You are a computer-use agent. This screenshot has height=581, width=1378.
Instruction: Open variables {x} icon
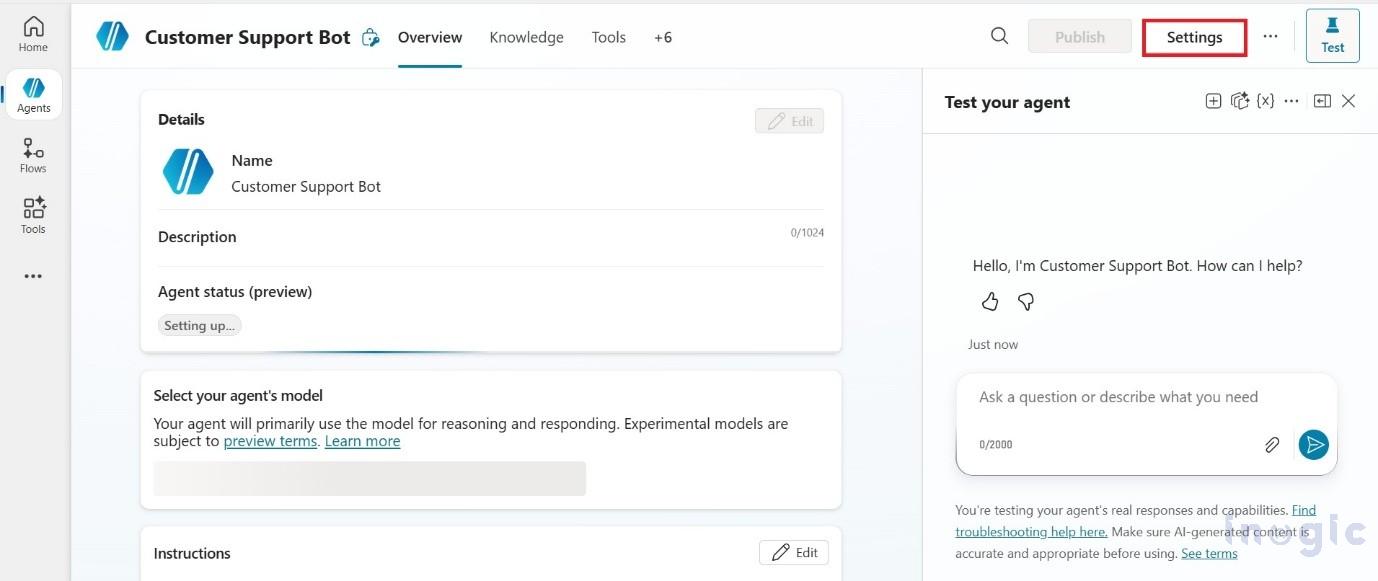coord(1266,101)
